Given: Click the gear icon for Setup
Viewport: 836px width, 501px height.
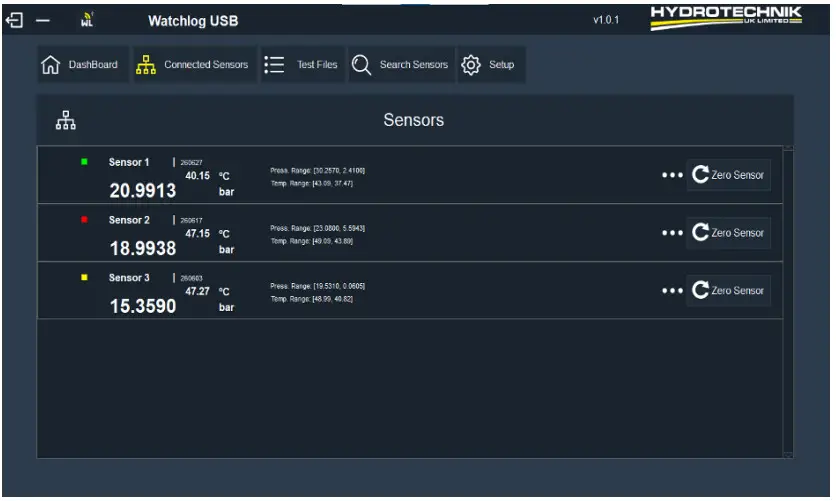Looking at the screenshot, I should coord(471,64).
